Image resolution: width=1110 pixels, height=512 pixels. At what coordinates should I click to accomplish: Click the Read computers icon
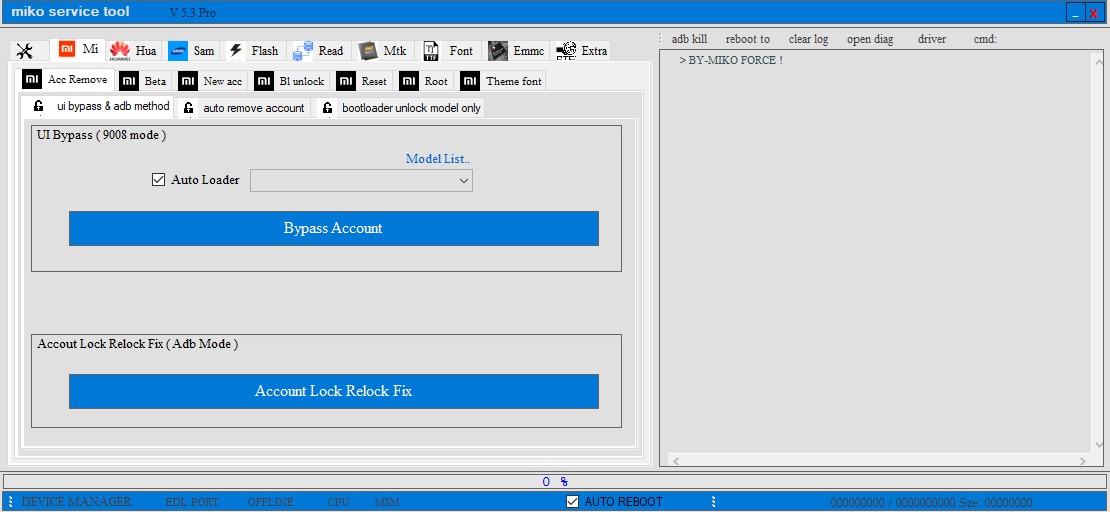pyautogui.click(x=303, y=51)
